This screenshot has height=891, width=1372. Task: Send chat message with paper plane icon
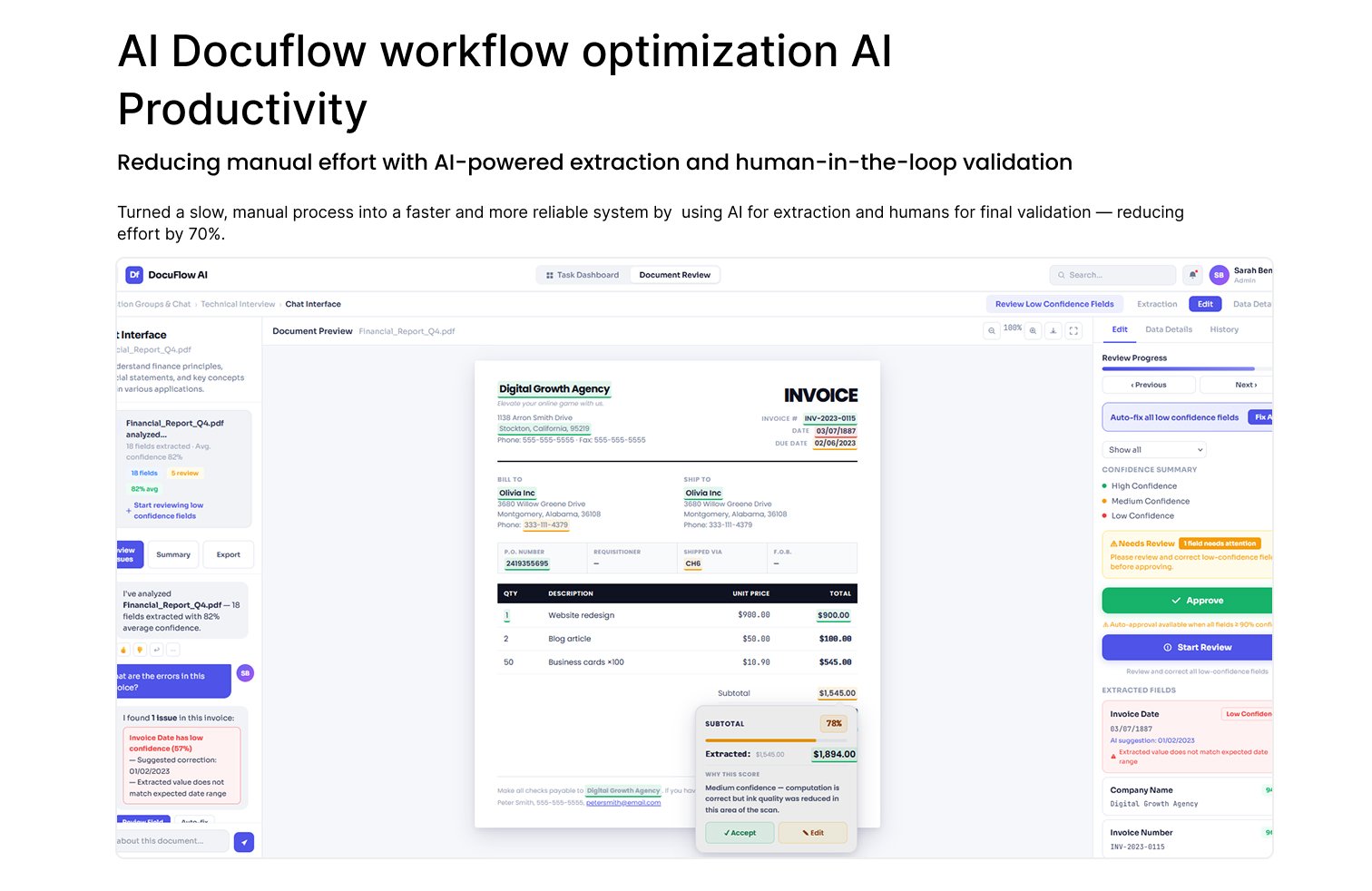coord(243,842)
